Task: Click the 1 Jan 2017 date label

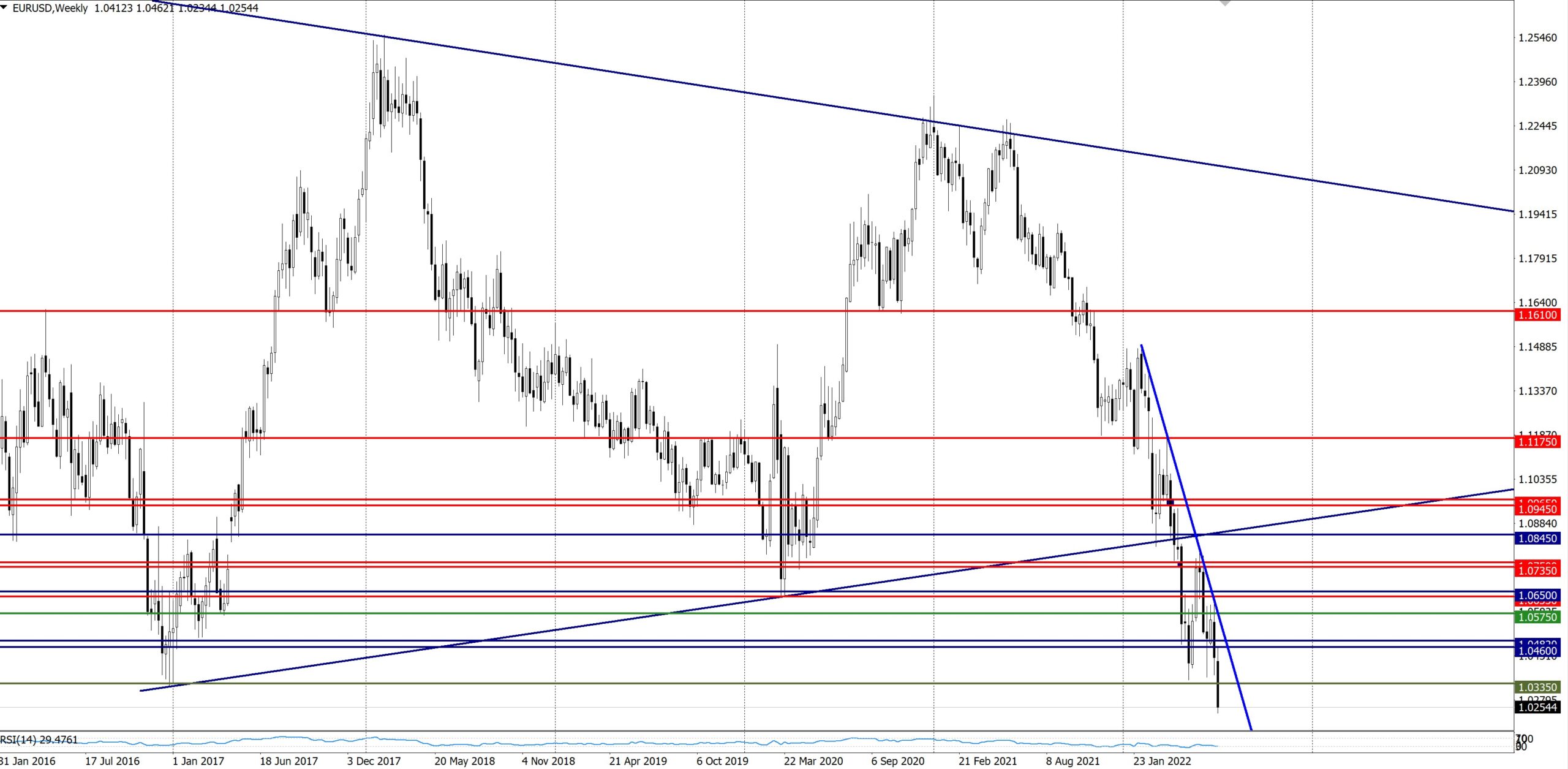Action: [x=198, y=761]
